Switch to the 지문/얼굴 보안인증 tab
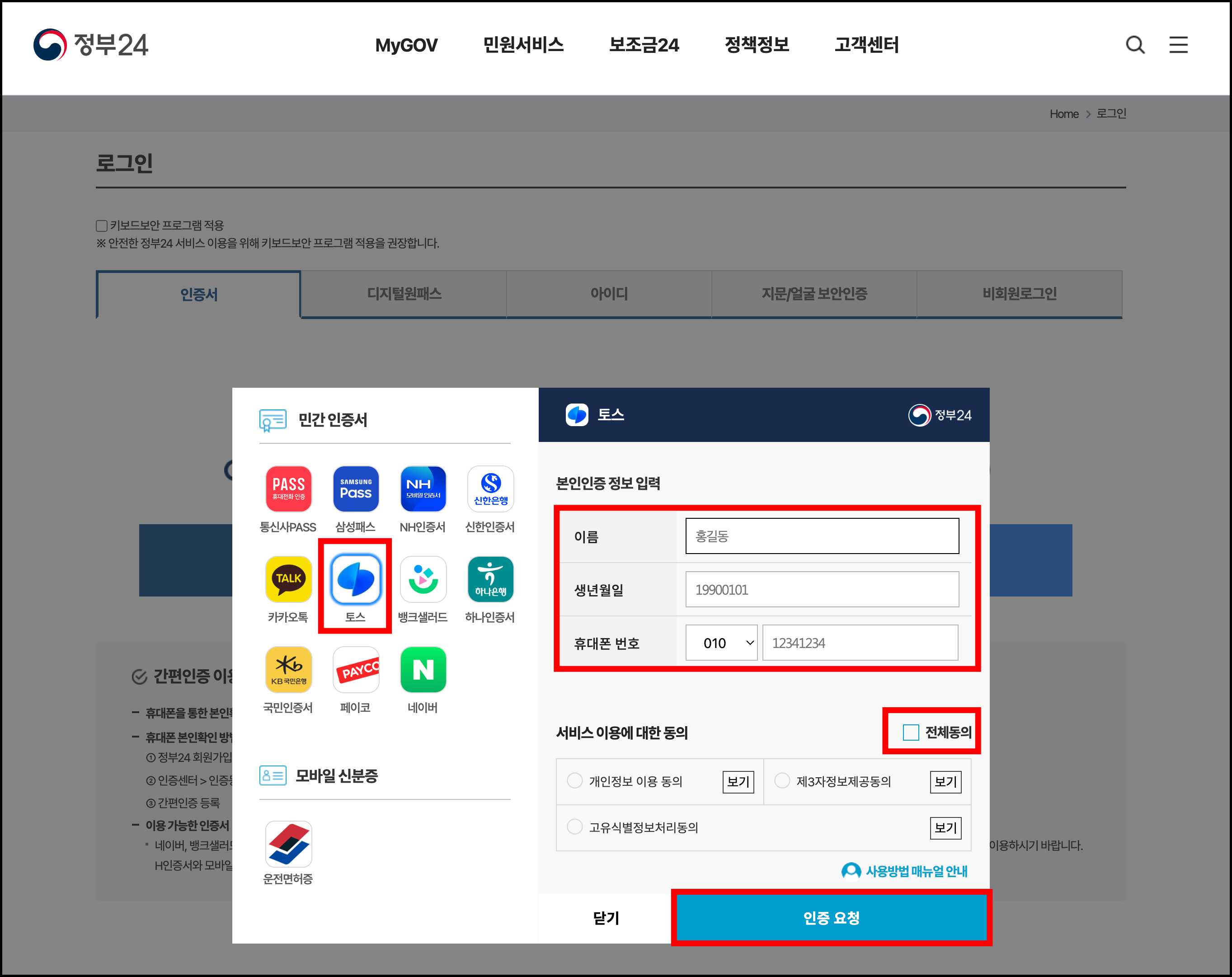Image resolution: width=1232 pixels, height=977 pixels. tap(814, 294)
